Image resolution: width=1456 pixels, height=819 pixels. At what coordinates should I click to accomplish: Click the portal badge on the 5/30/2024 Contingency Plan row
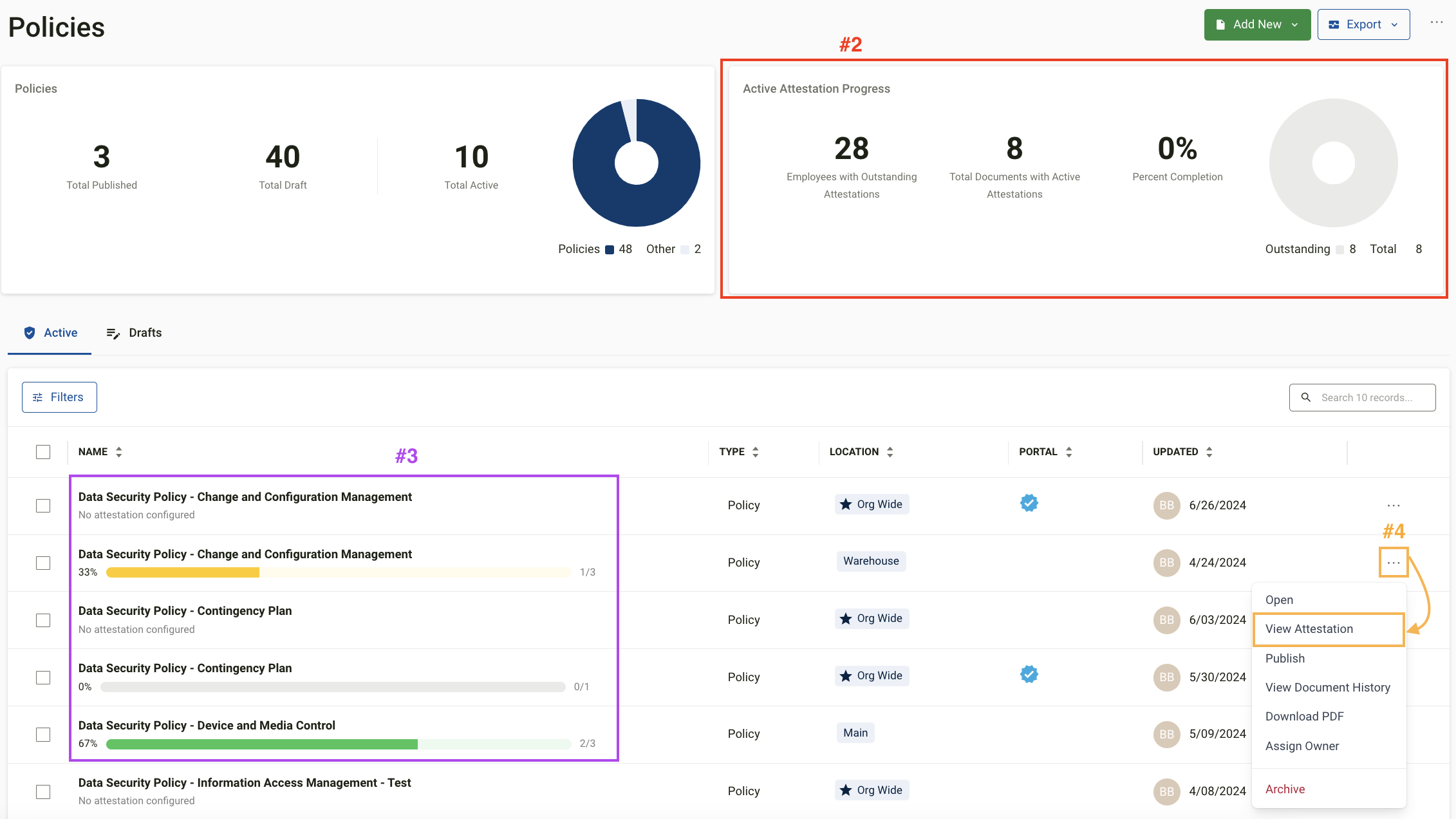[x=1029, y=675]
